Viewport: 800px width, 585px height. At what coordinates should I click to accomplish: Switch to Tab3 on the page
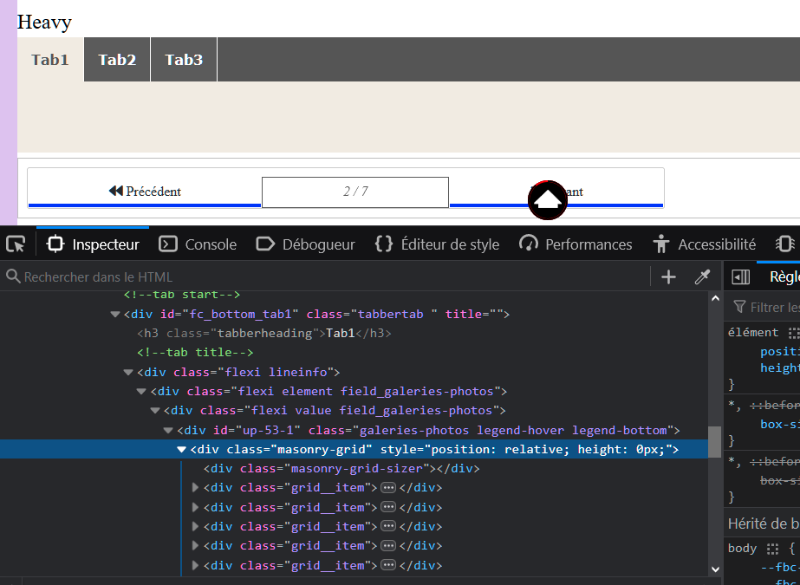[x=184, y=60]
